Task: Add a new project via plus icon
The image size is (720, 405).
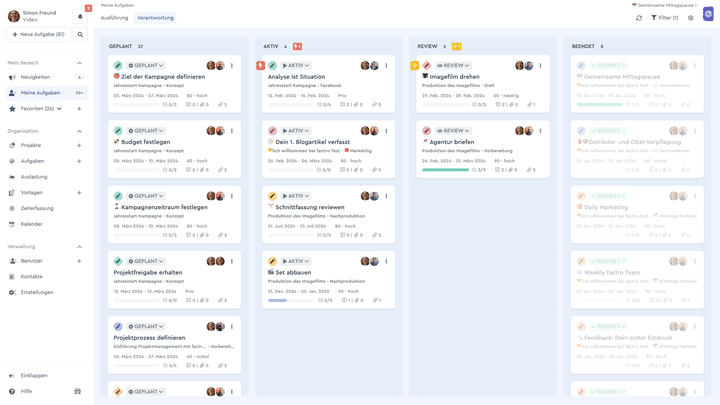Action: point(79,146)
